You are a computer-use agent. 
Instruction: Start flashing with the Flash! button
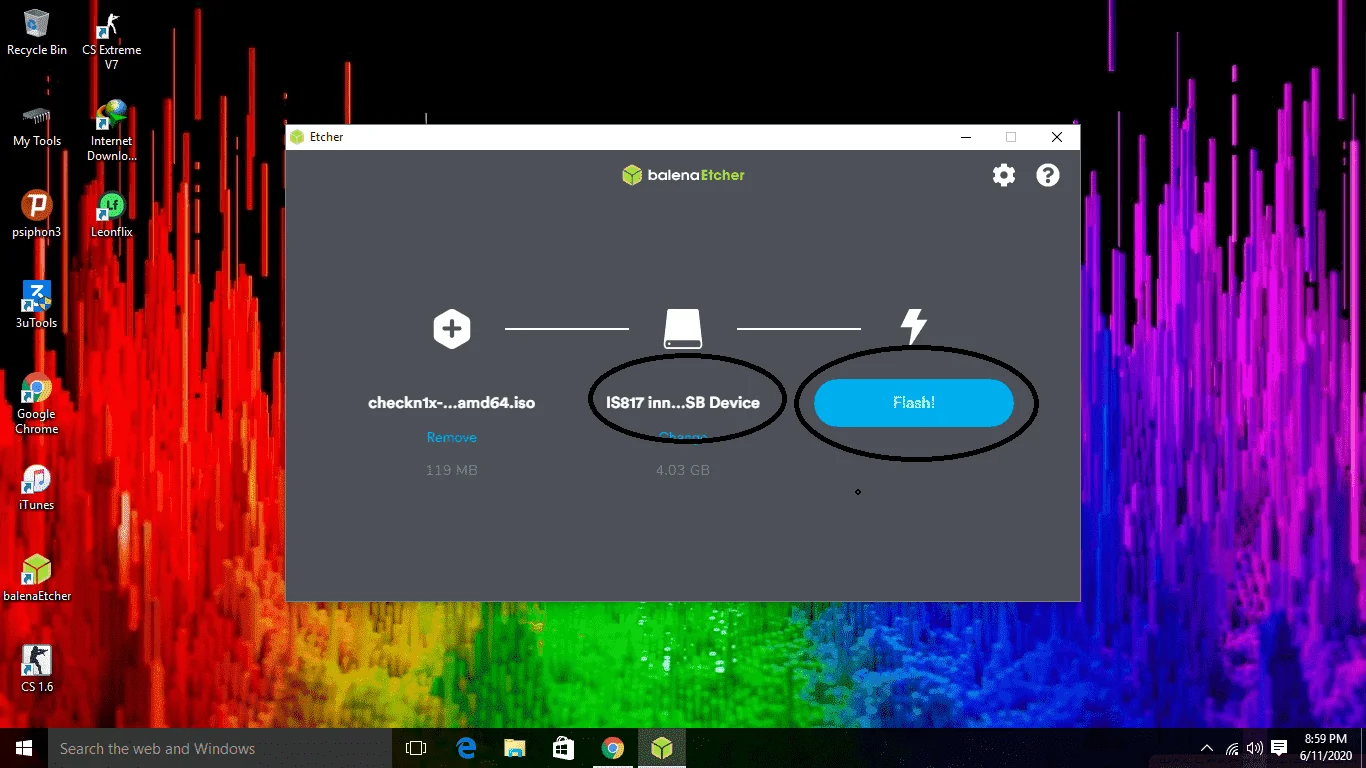[914, 403]
